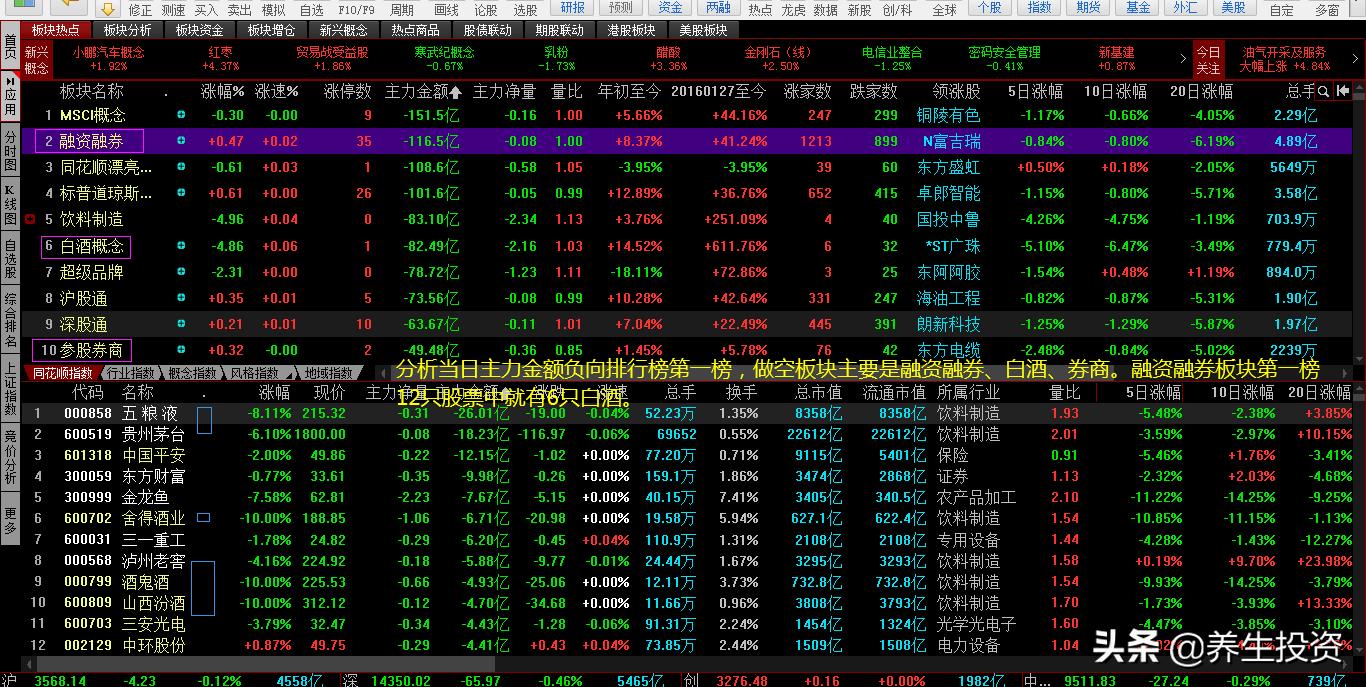Select the 超级品牌 sector row

tap(688, 272)
